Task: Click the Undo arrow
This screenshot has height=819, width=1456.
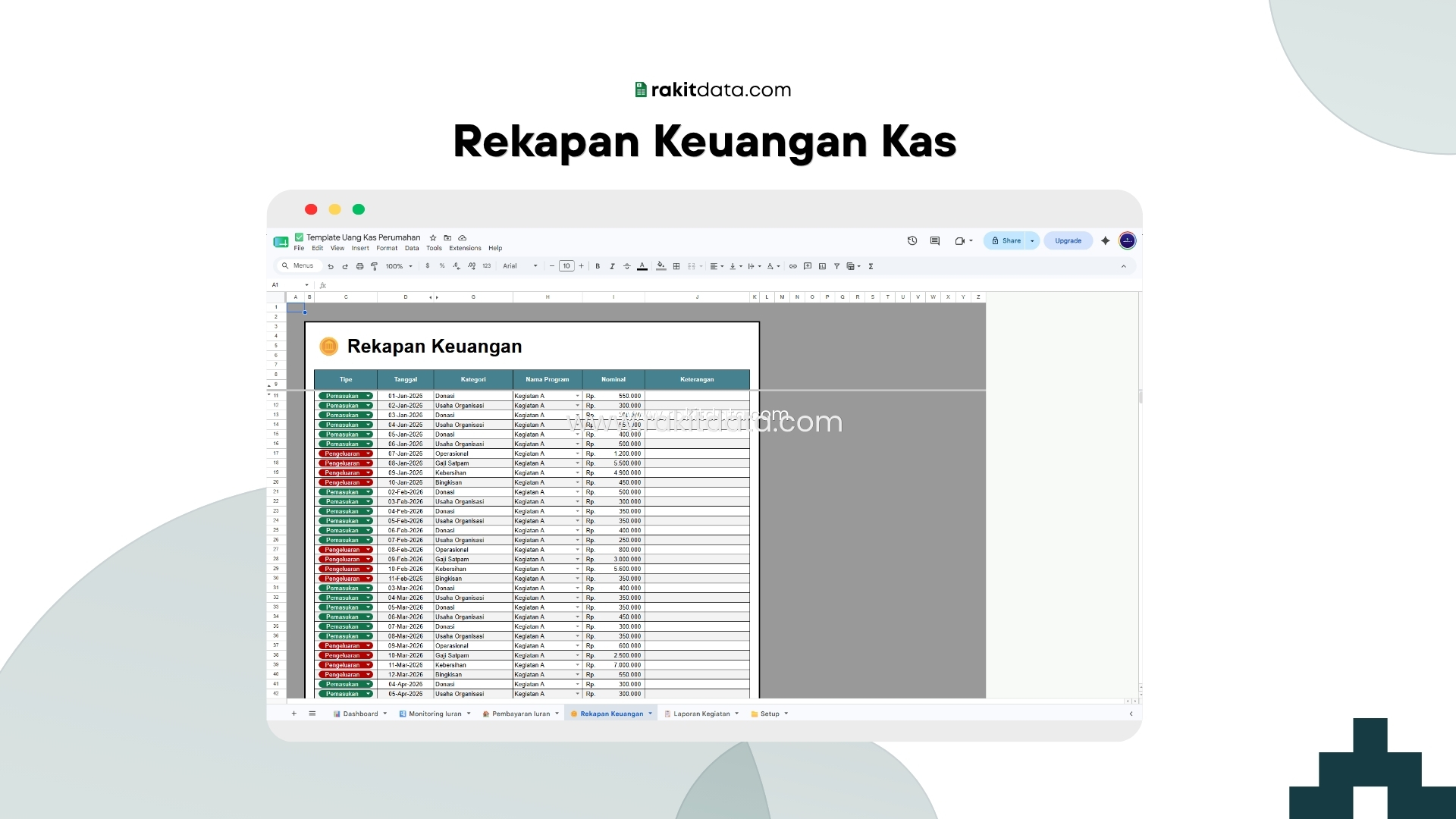Action: click(x=331, y=266)
